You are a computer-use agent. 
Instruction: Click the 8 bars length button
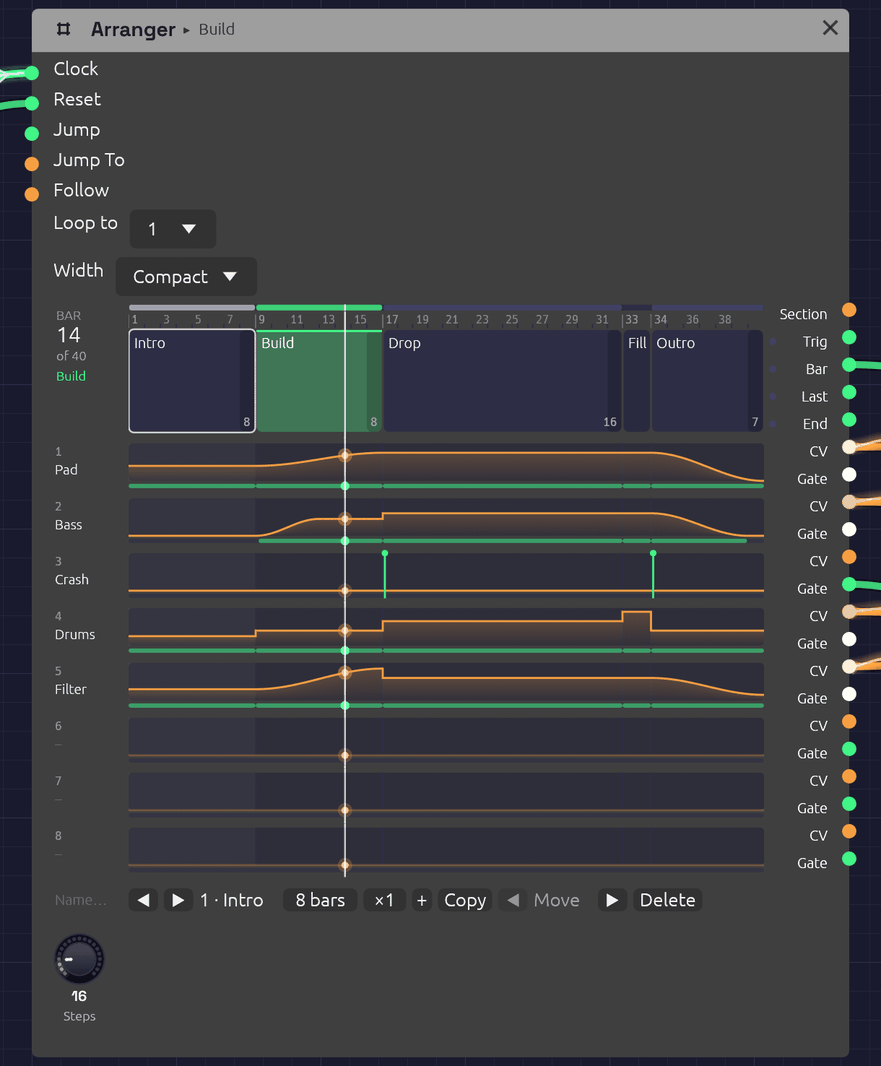pos(320,900)
